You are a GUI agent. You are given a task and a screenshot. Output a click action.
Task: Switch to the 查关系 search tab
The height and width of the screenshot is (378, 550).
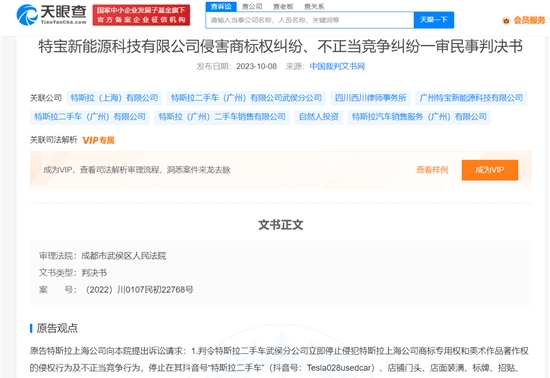[314, 6]
